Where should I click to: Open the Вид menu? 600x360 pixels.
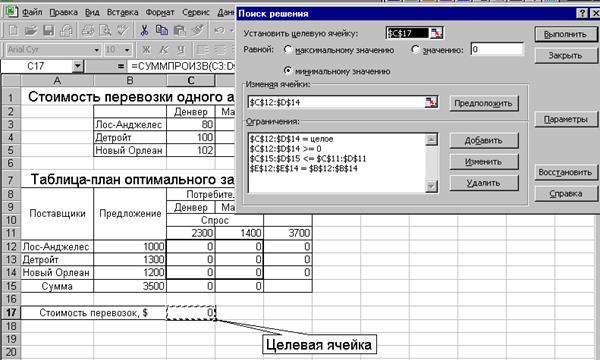click(92, 12)
